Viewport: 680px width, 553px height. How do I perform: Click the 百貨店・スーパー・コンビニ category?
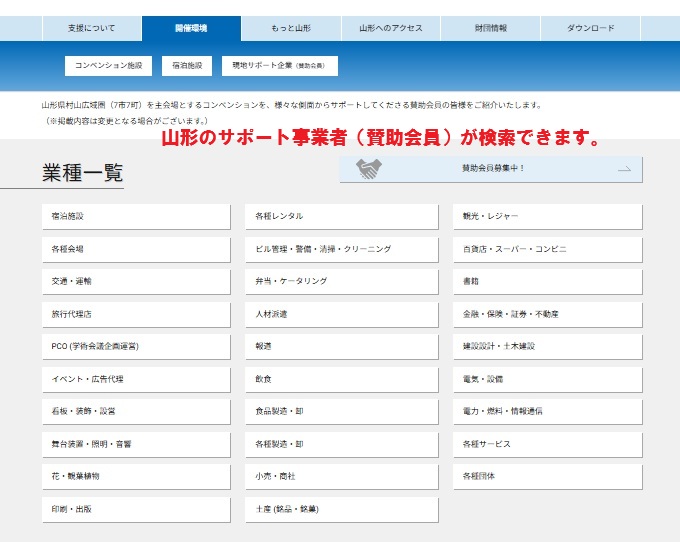point(547,249)
